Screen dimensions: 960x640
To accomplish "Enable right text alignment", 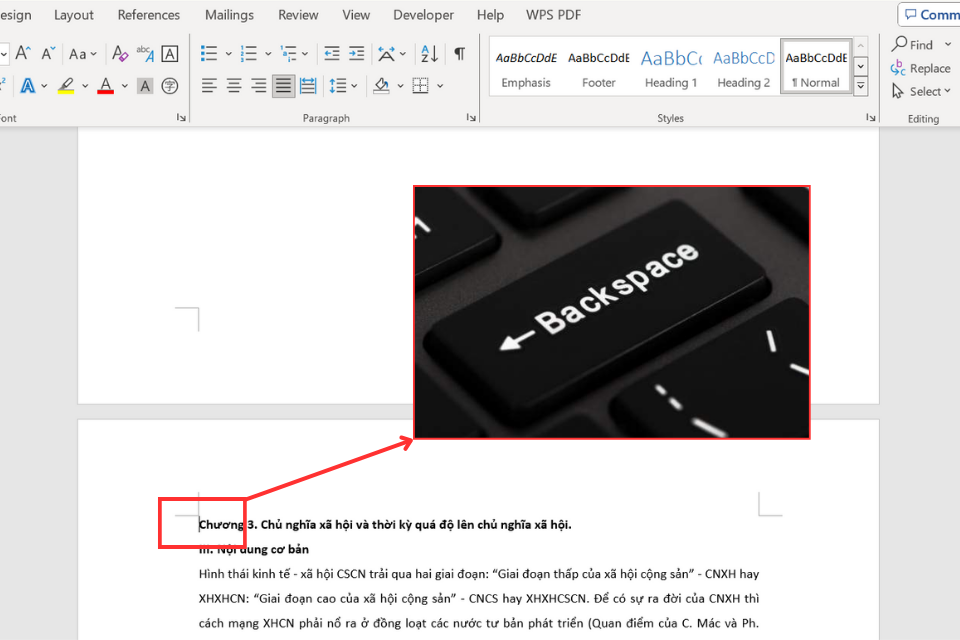I will pos(257,86).
